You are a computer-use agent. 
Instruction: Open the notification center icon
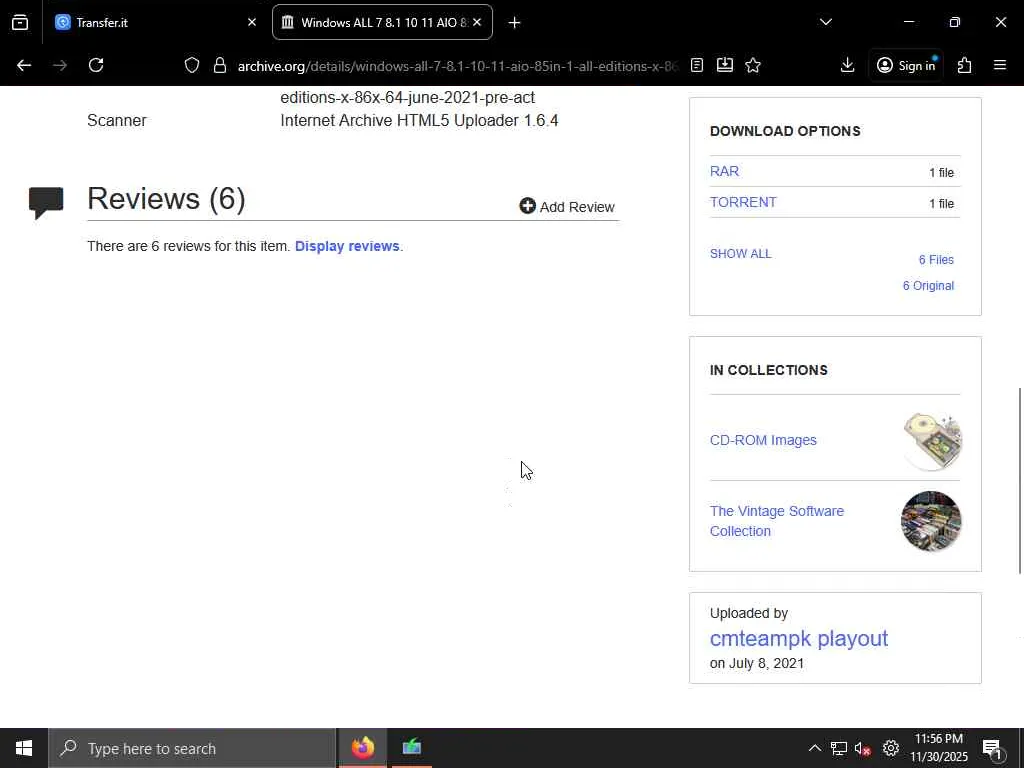click(x=993, y=748)
